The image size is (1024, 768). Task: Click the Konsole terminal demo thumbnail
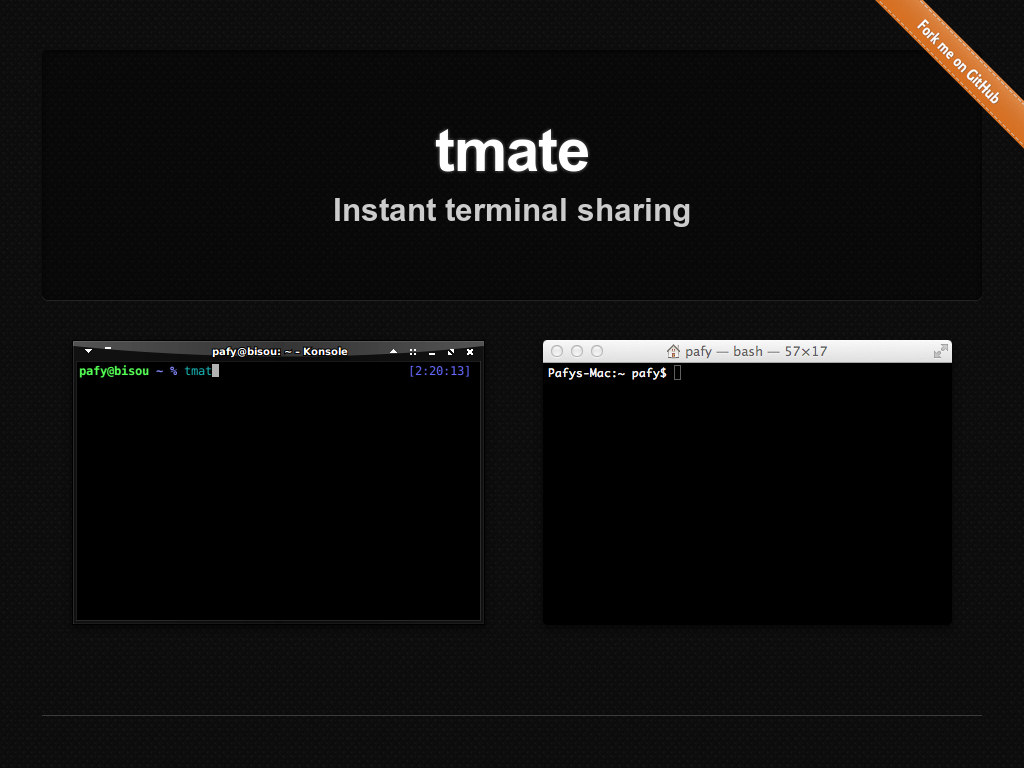(x=278, y=482)
